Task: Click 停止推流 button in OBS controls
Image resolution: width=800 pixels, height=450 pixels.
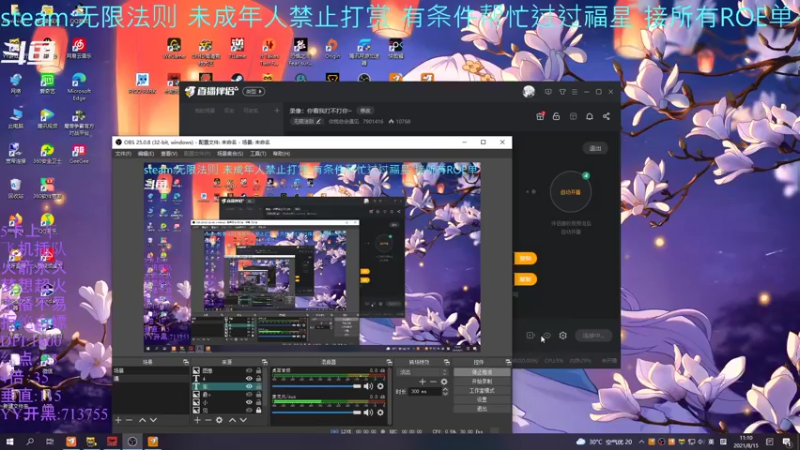Action: point(482,372)
